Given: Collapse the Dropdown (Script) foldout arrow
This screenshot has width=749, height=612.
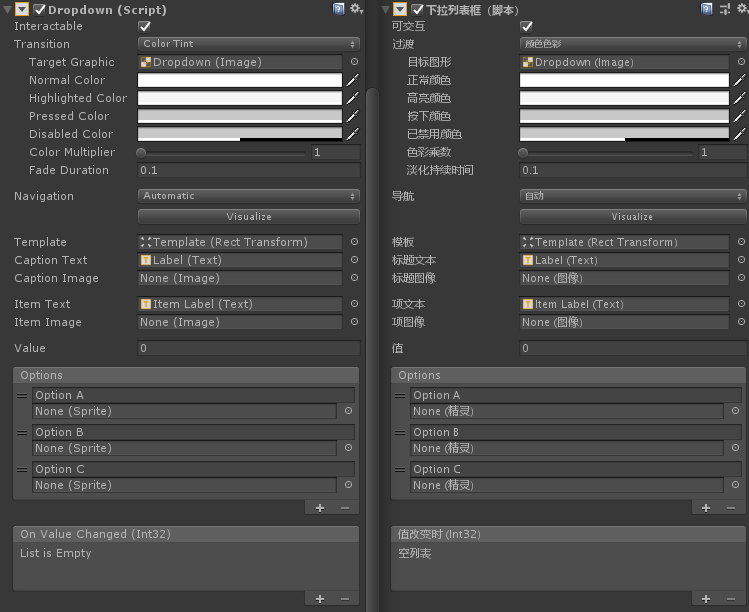Looking at the screenshot, I should click(x=7, y=10).
